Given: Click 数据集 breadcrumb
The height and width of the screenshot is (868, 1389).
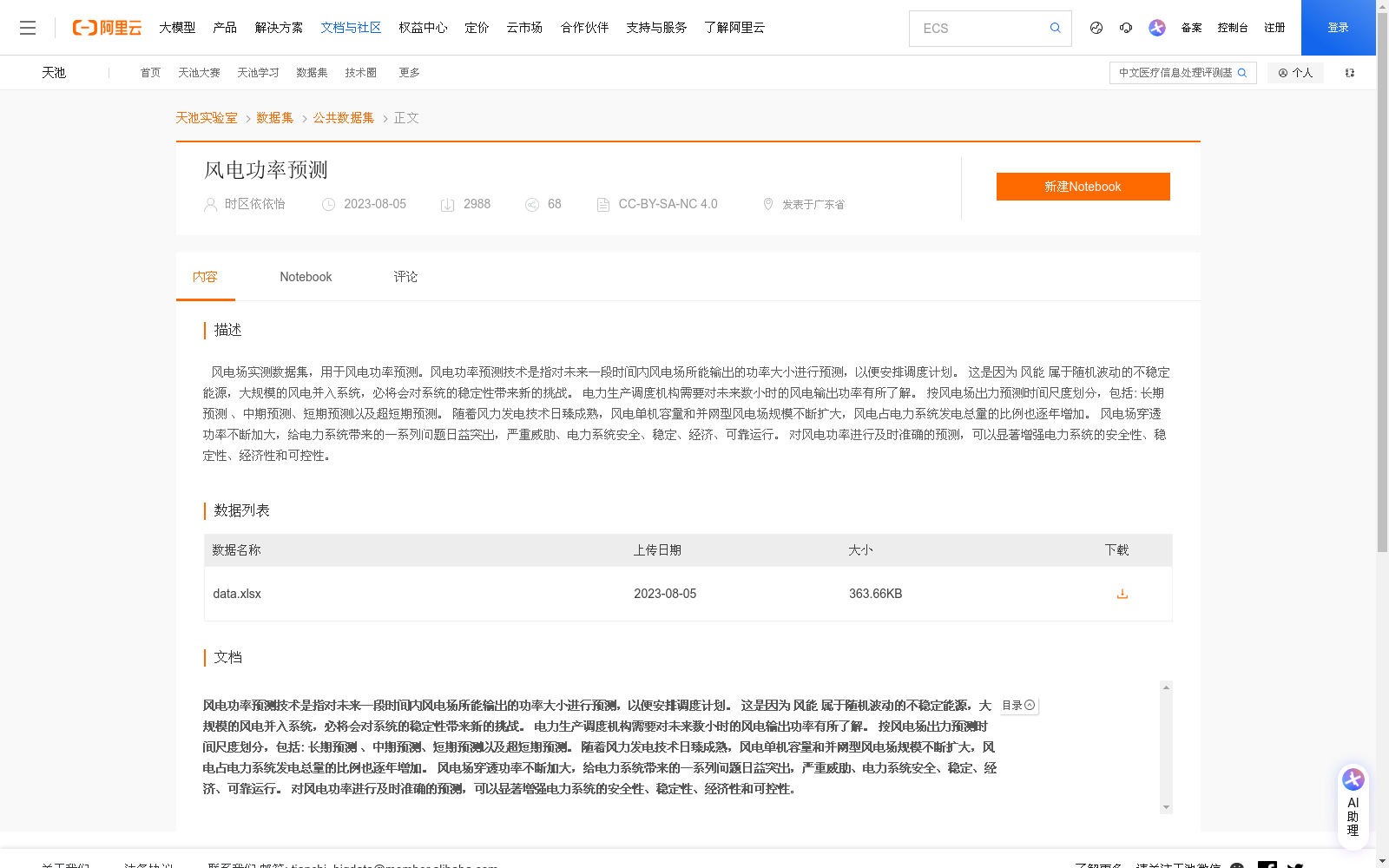Looking at the screenshot, I should click(x=275, y=118).
